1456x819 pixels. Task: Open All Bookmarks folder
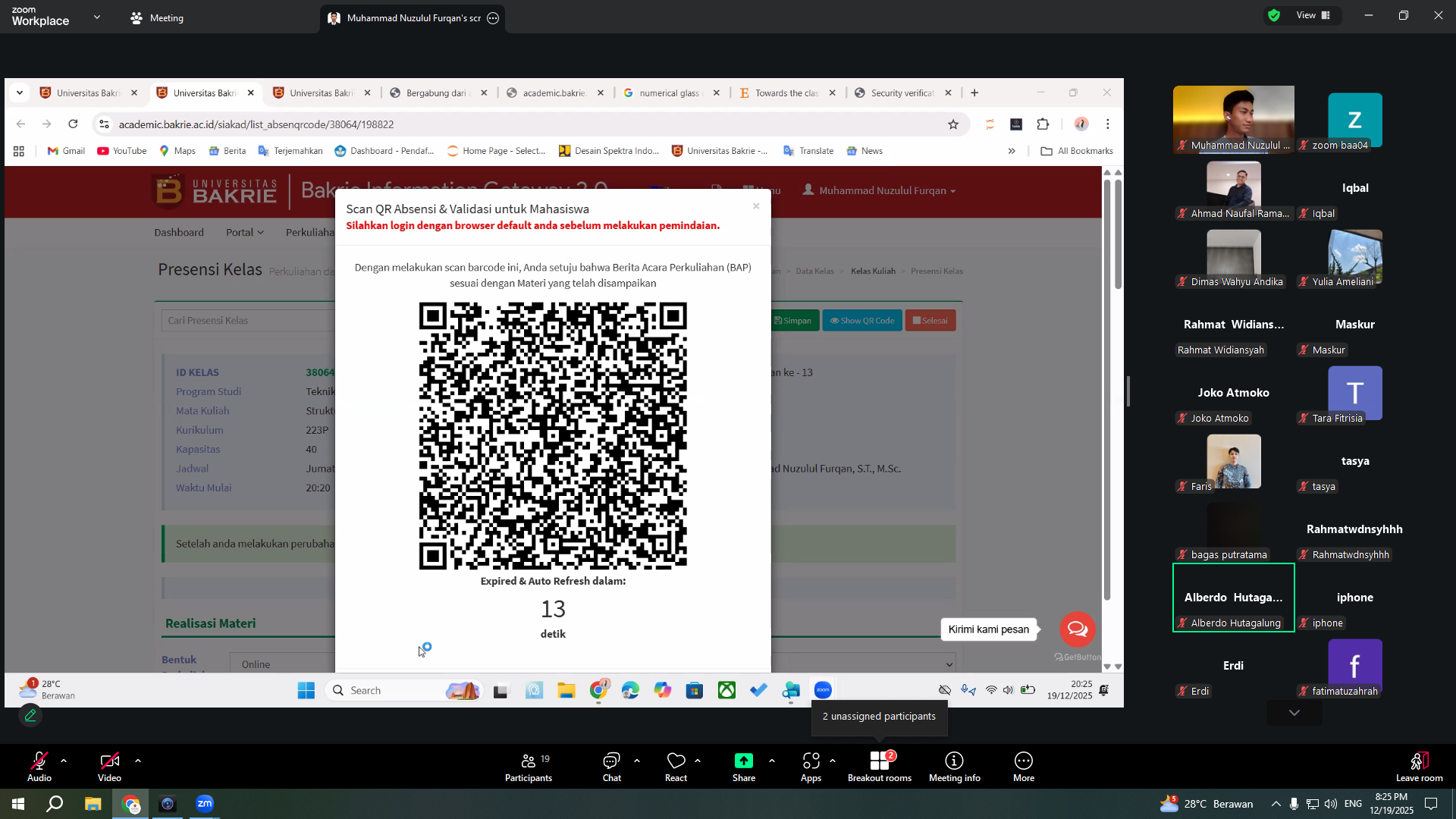(1077, 151)
